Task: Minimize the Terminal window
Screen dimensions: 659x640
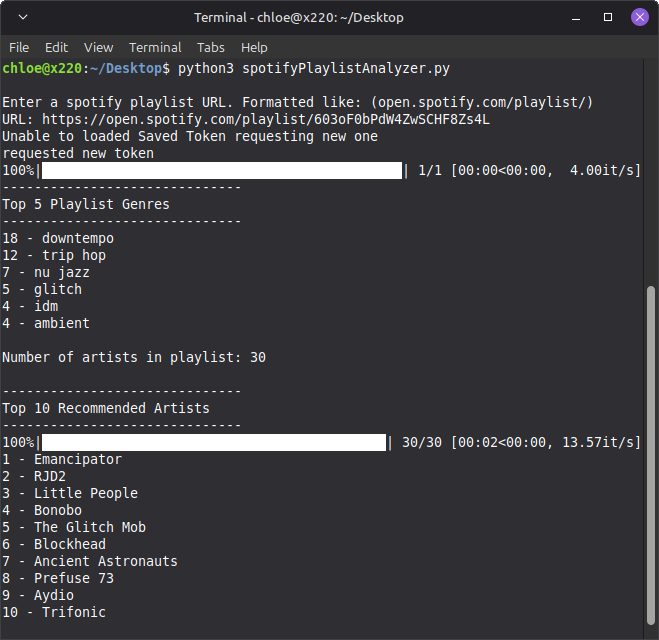Action: coord(576,18)
